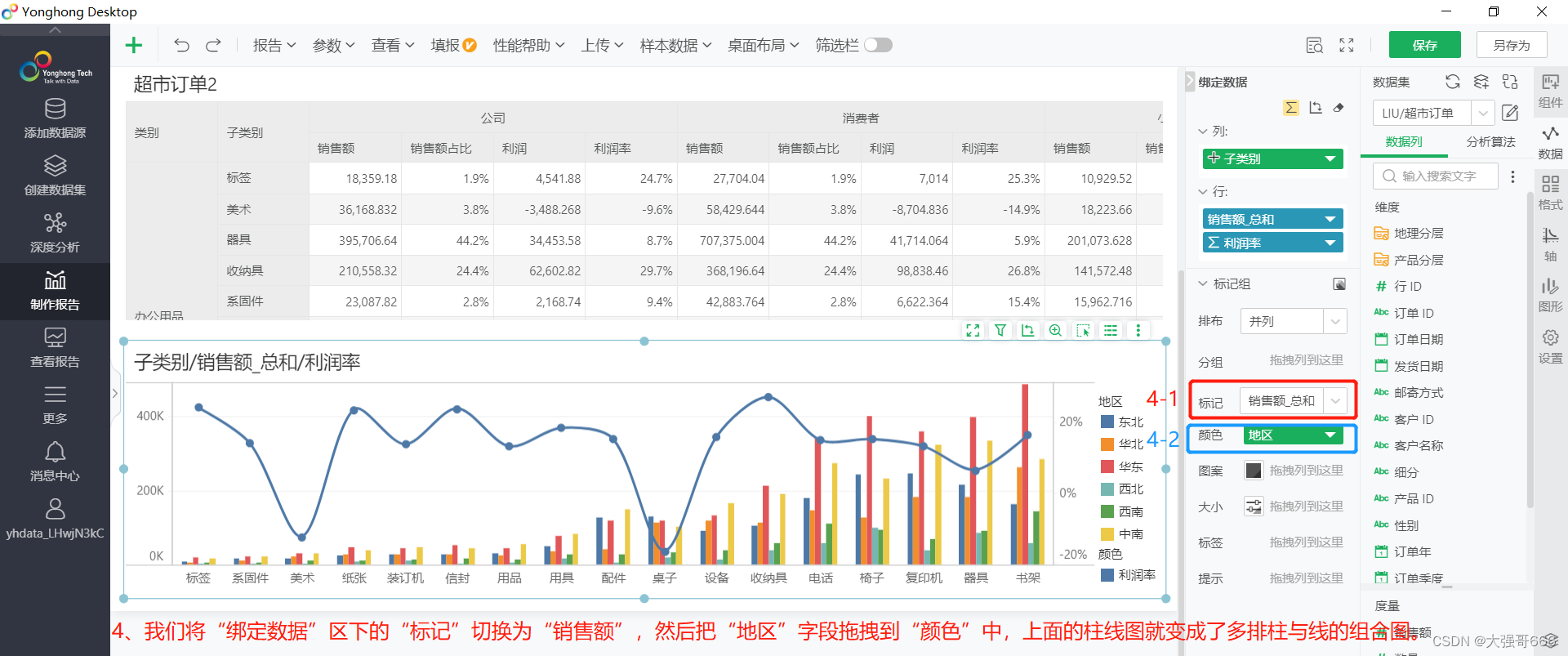Screen dimensions: 1568x656
Task: Open 查看报告 in the left sidebar
Action: 55,348
